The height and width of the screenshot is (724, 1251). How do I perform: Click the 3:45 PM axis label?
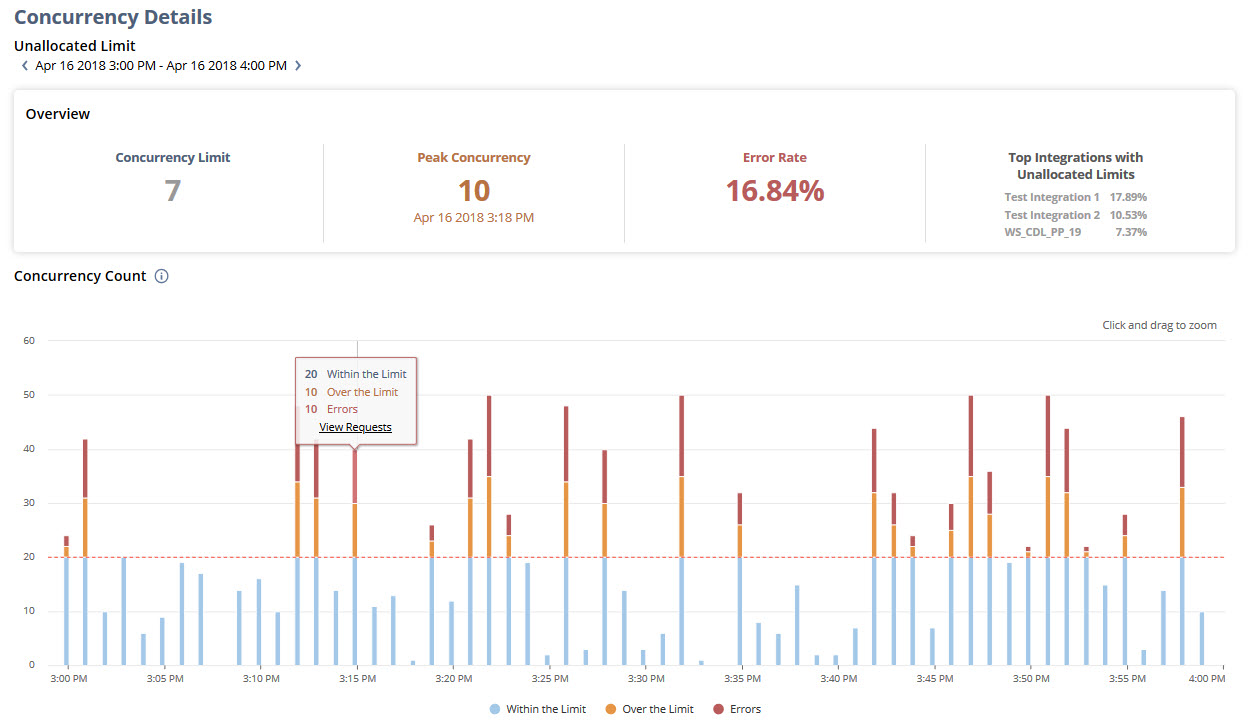[x=935, y=679]
